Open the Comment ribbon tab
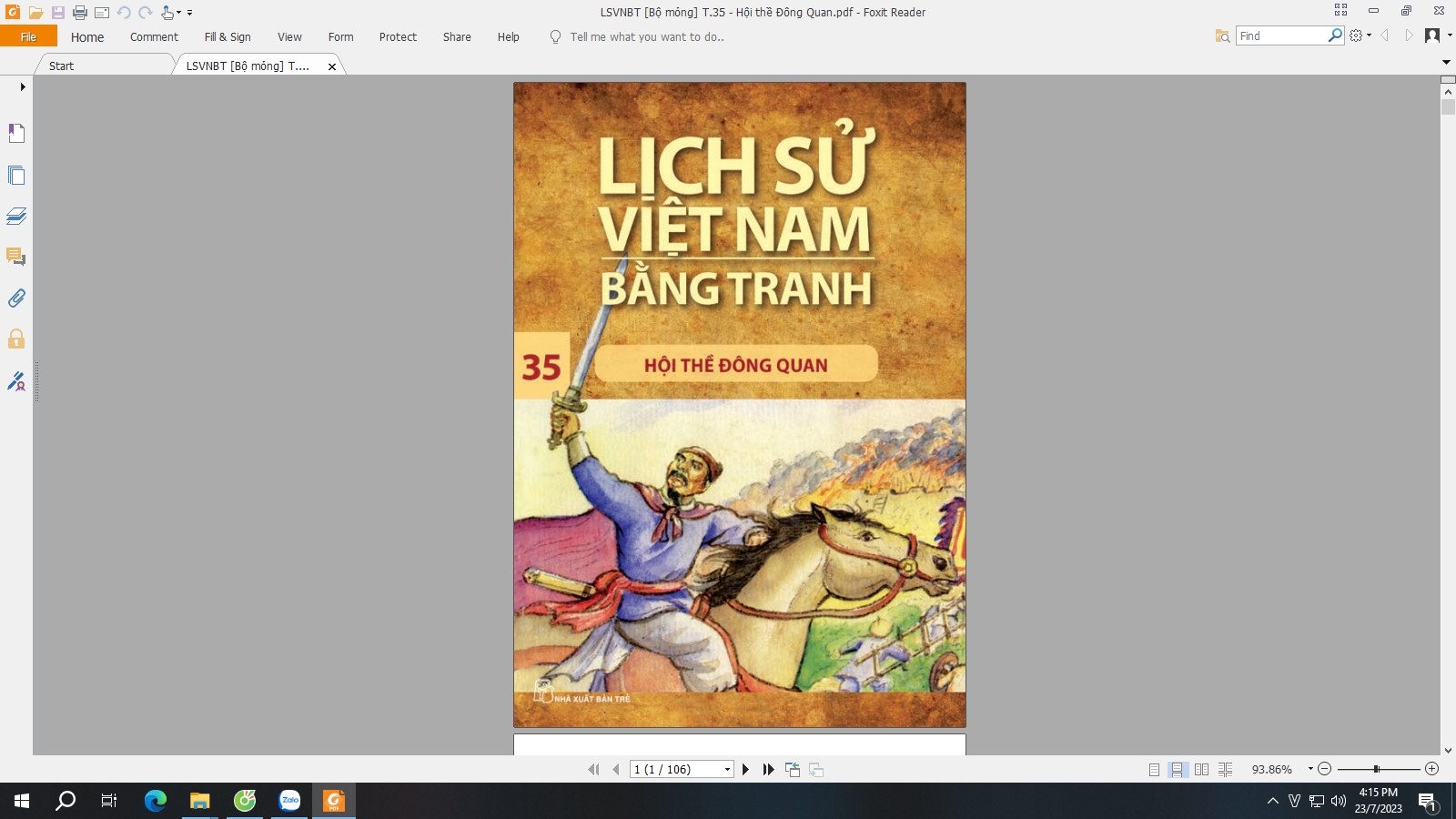The image size is (1456, 819). coord(154,36)
